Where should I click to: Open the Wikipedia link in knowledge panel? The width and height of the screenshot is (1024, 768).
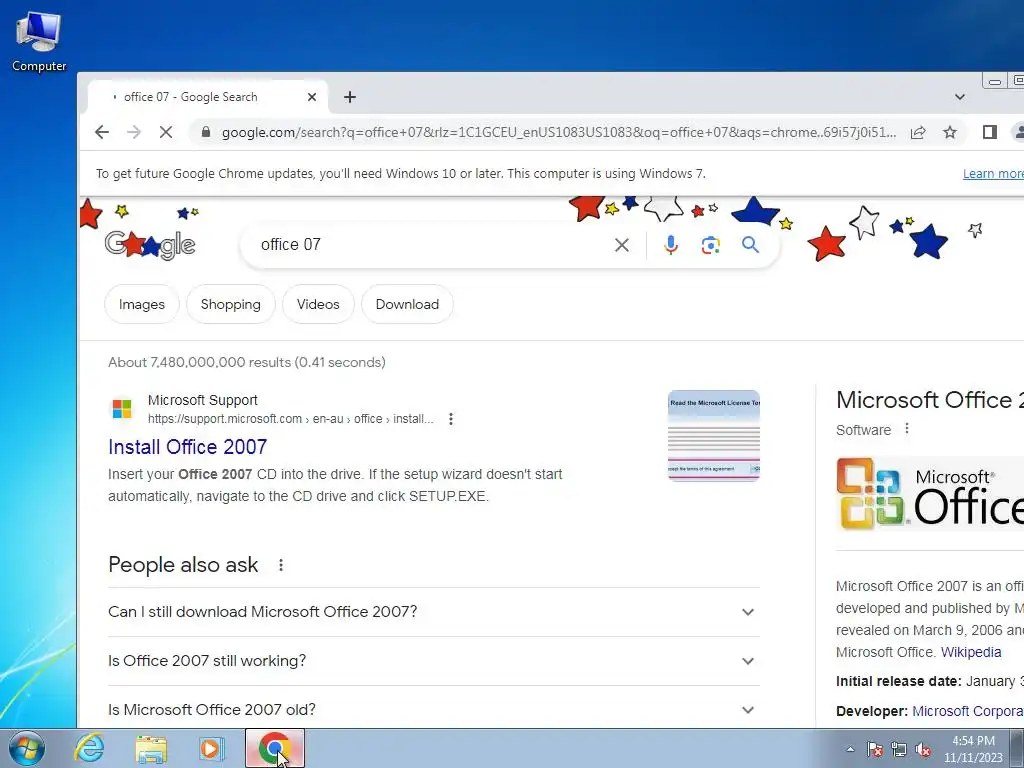click(970, 652)
